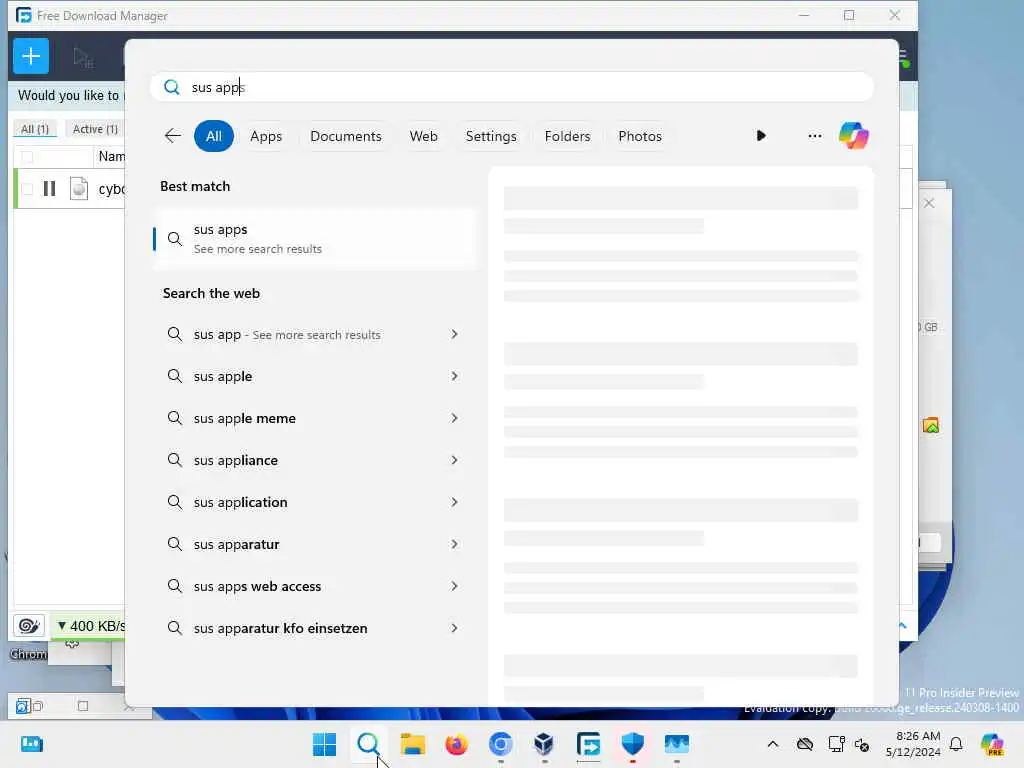Open the Widgets icon on taskbar
The height and width of the screenshot is (768, 1024).
coord(31,744)
